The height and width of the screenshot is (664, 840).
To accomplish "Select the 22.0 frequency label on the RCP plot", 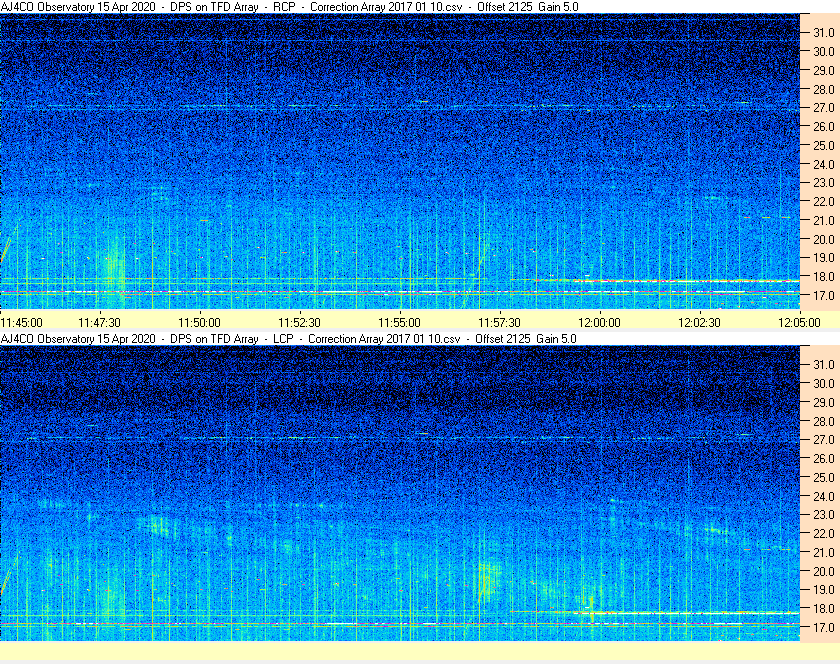I will [824, 202].
